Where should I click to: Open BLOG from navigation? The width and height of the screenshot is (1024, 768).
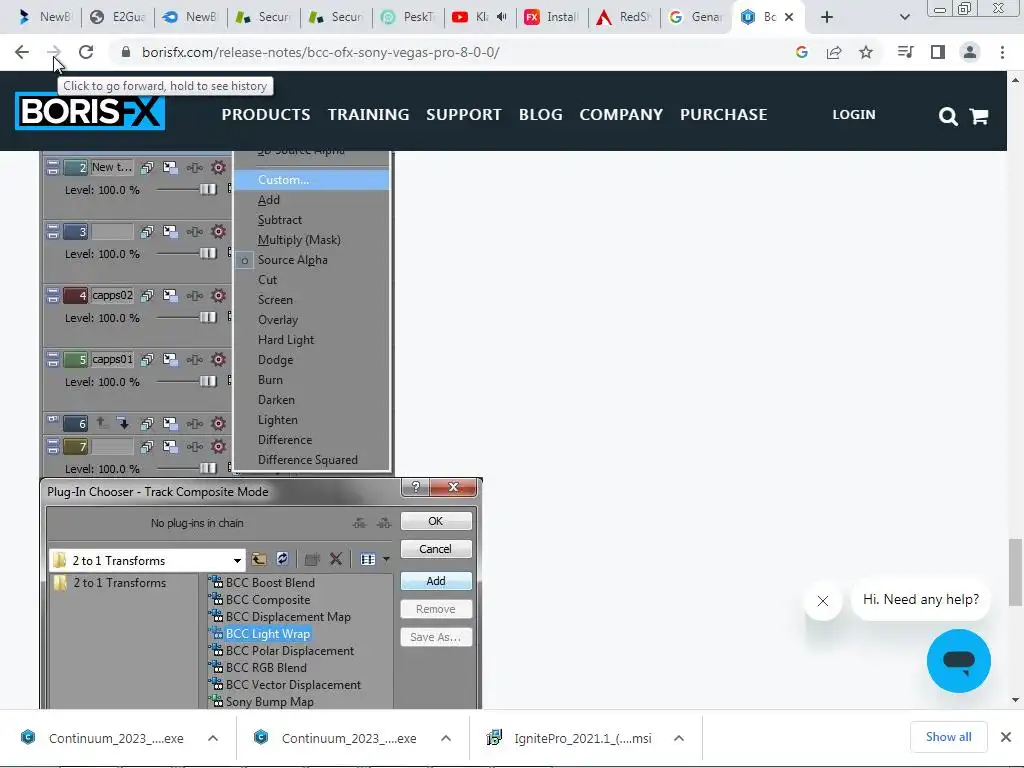click(x=541, y=115)
